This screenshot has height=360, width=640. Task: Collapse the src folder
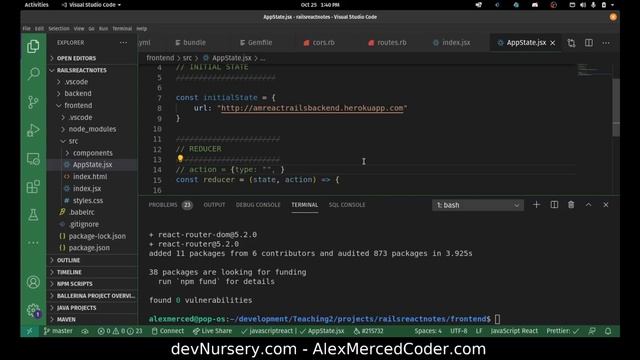coord(73,141)
